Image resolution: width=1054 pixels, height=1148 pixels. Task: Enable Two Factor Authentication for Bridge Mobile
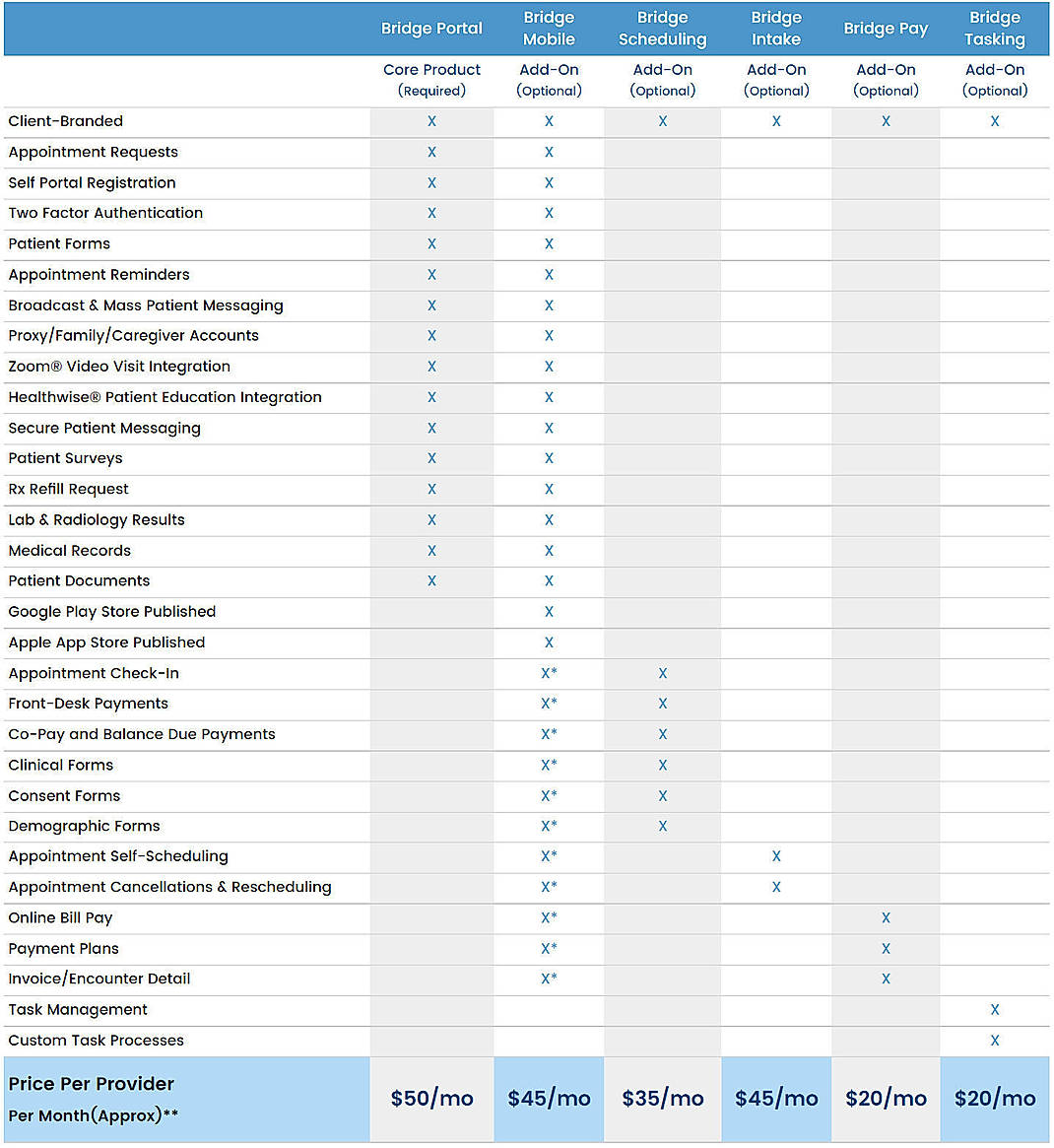click(549, 213)
